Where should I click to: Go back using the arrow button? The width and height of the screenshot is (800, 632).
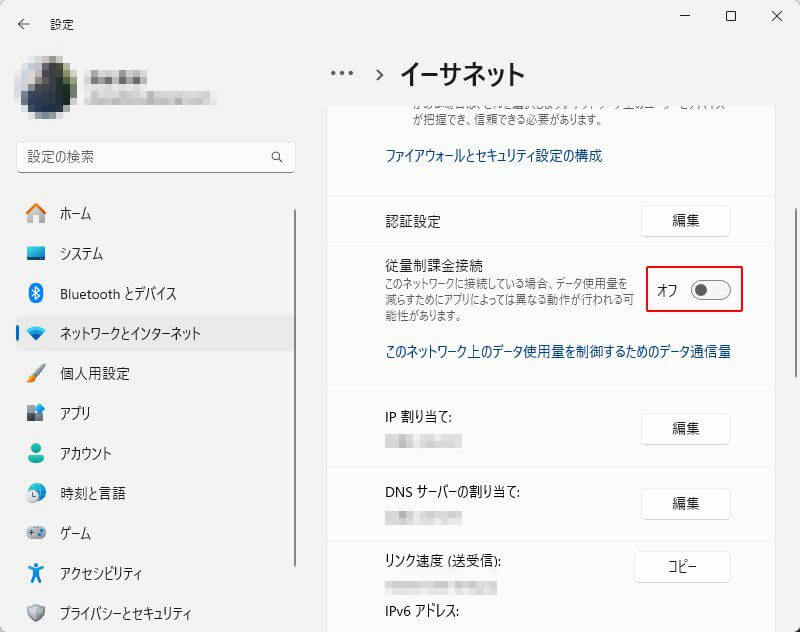pyautogui.click(x=24, y=24)
